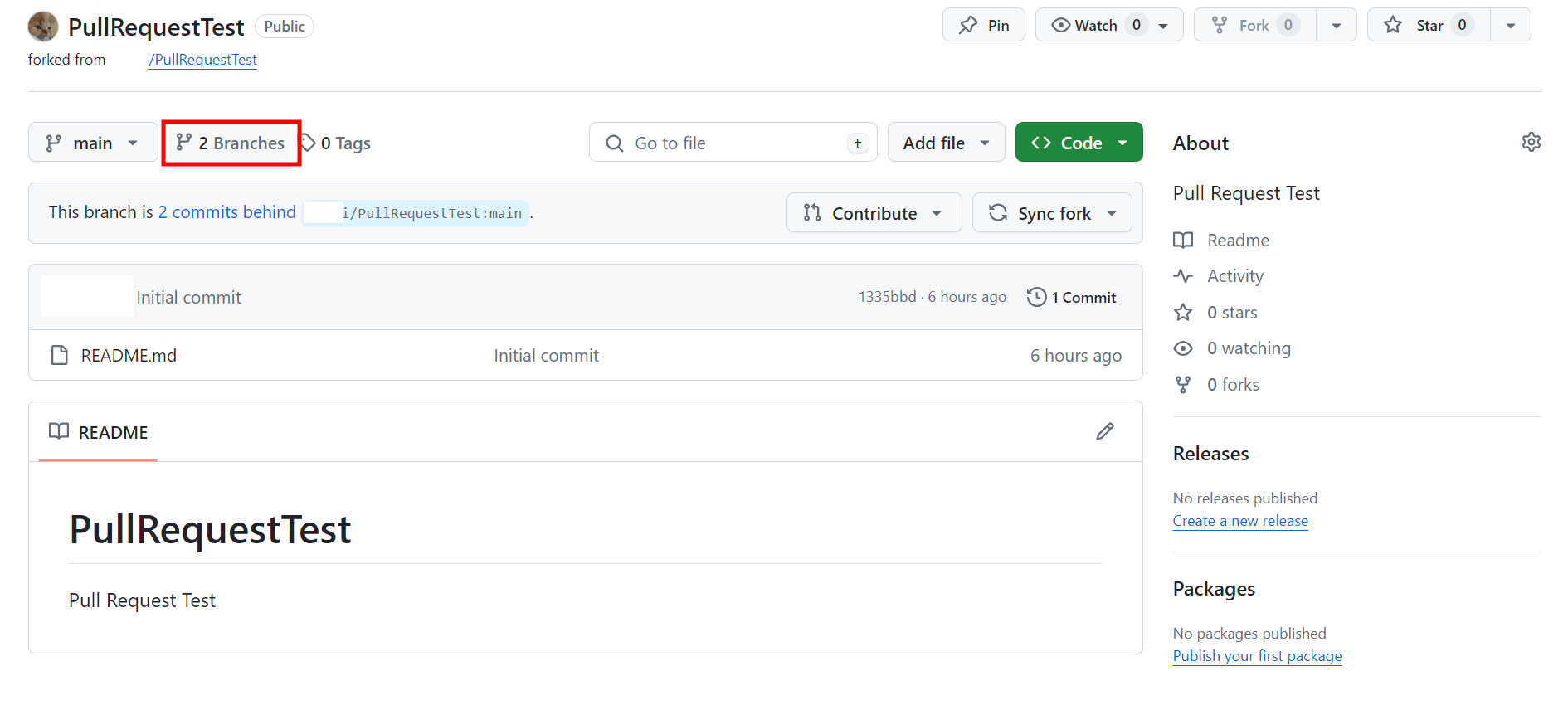
Task: Click the Initial commit message in README.md row
Action: (546, 355)
